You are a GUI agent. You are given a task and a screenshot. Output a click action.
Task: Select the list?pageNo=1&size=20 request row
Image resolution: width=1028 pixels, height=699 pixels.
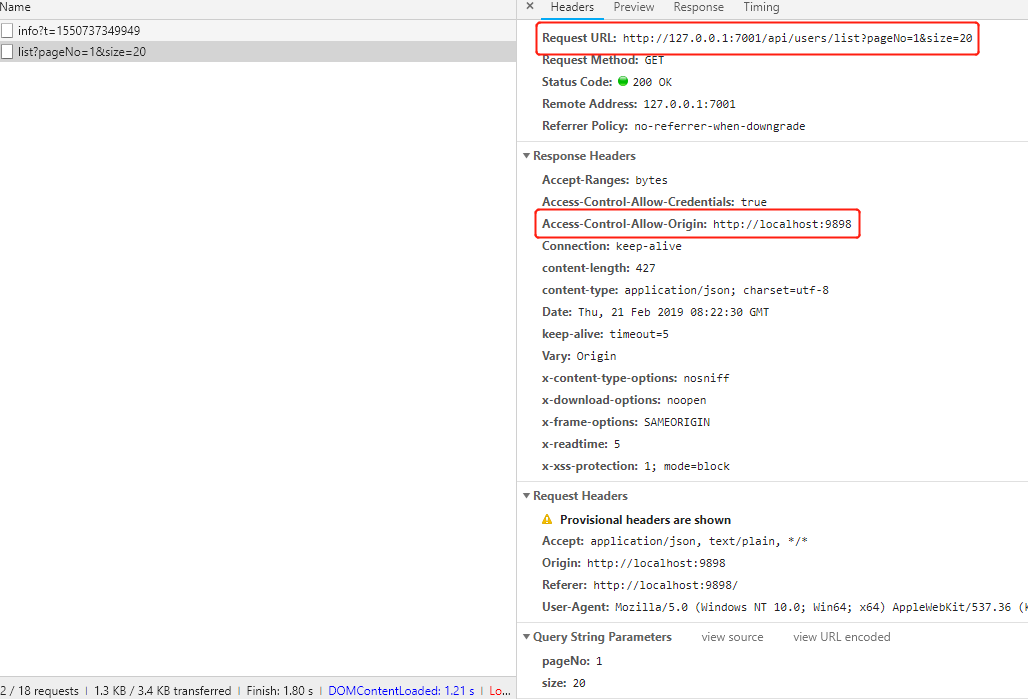tap(82, 52)
